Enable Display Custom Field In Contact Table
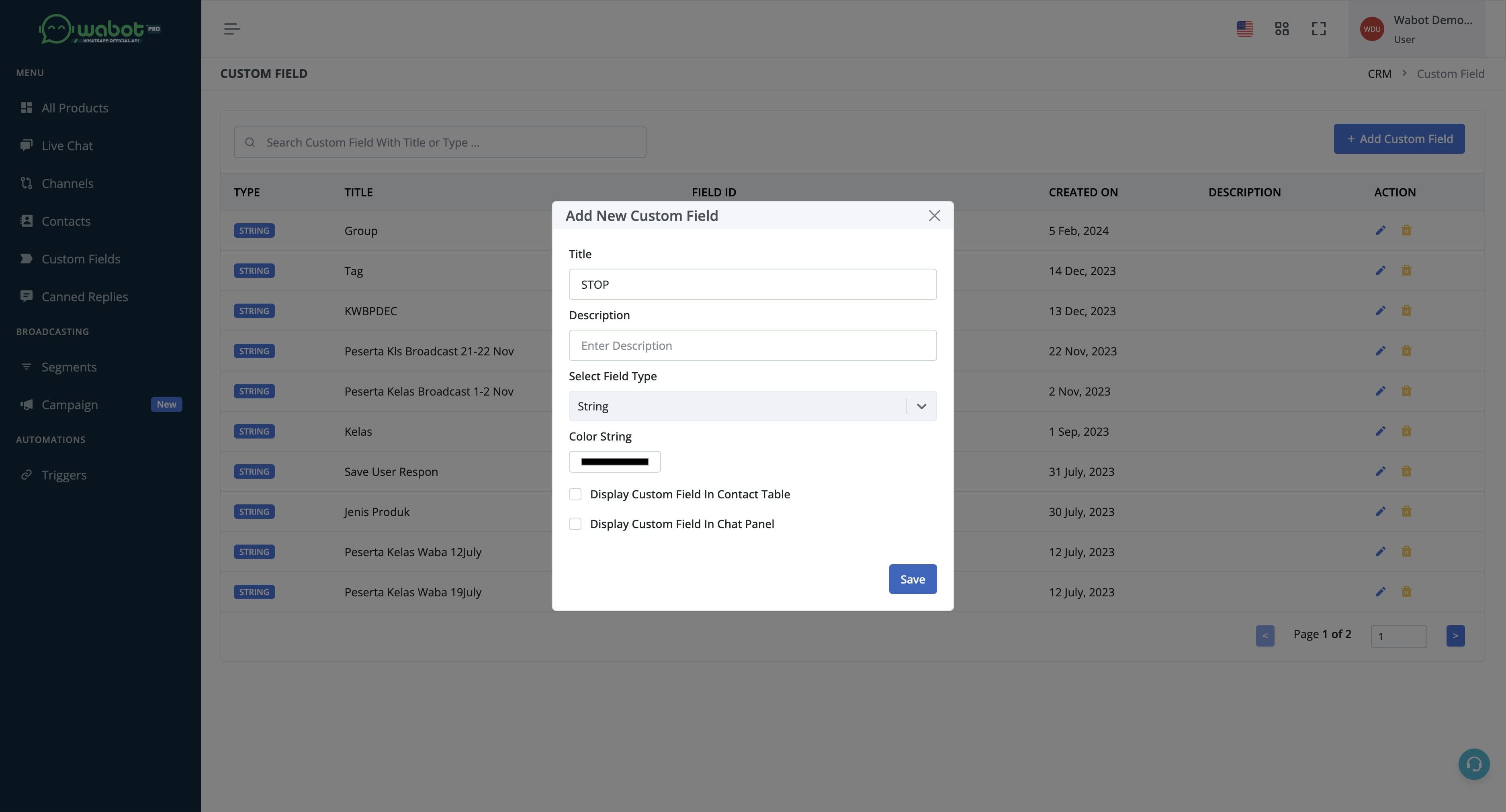 coord(575,494)
